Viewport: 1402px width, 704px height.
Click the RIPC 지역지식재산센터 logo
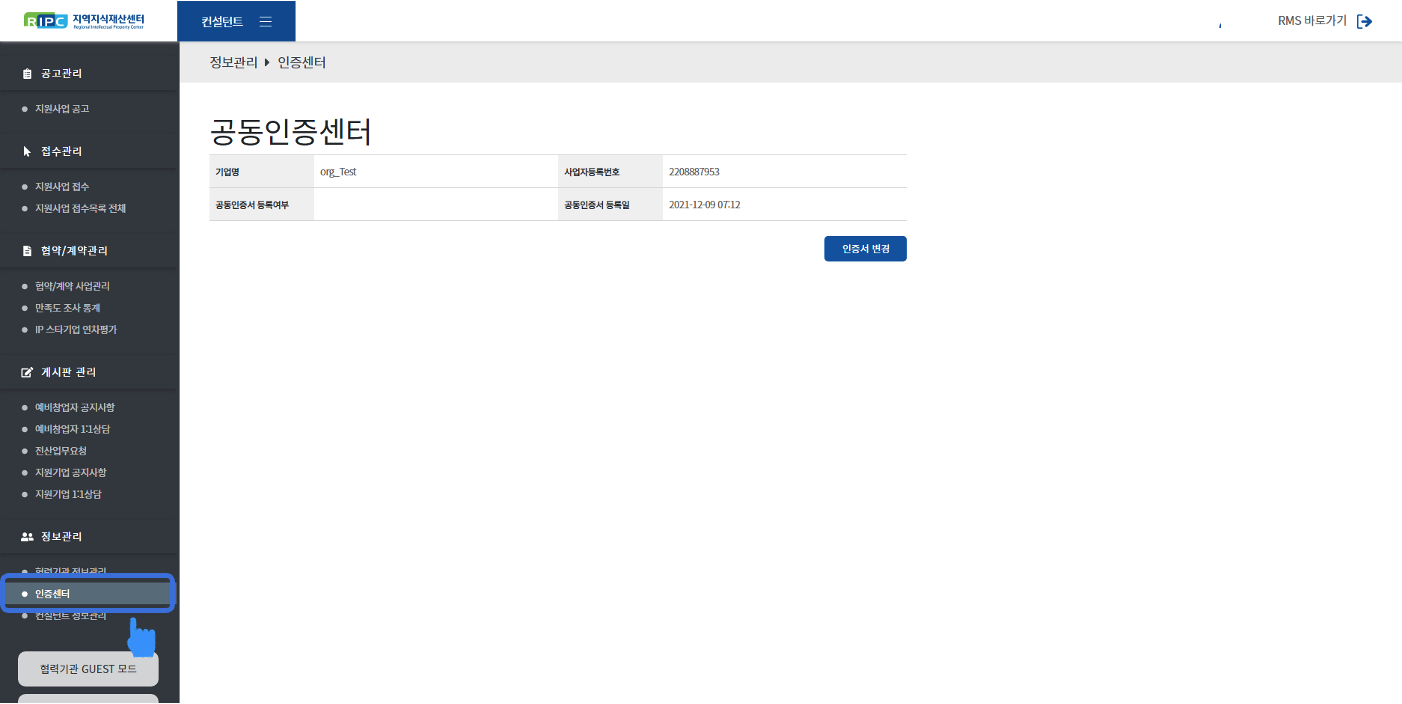pos(90,21)
